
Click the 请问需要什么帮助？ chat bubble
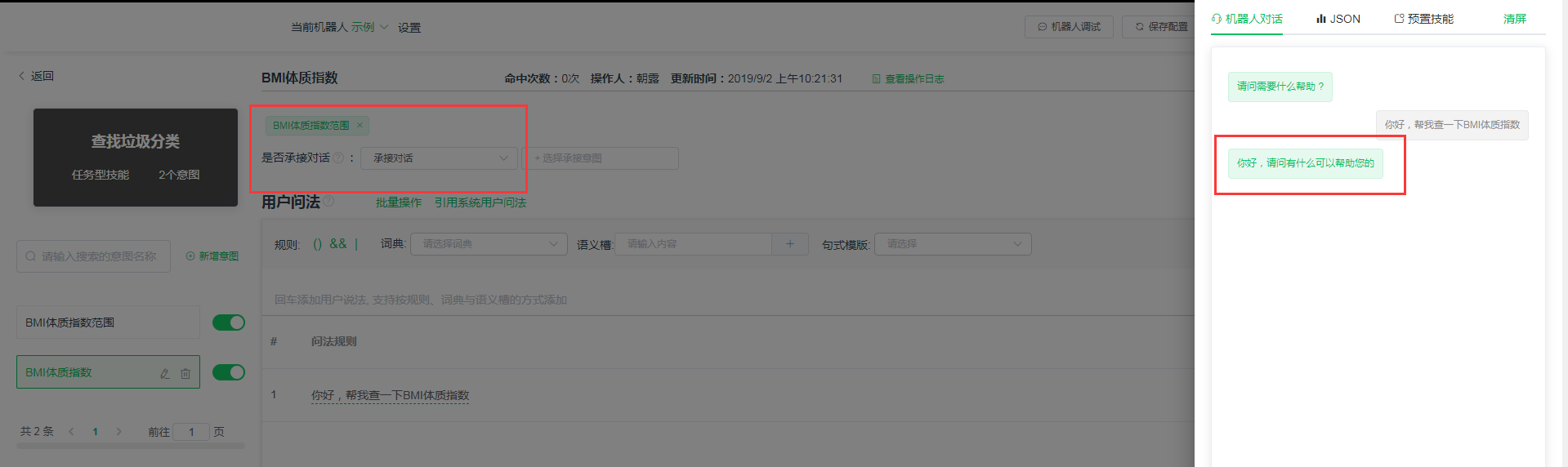1280,87
